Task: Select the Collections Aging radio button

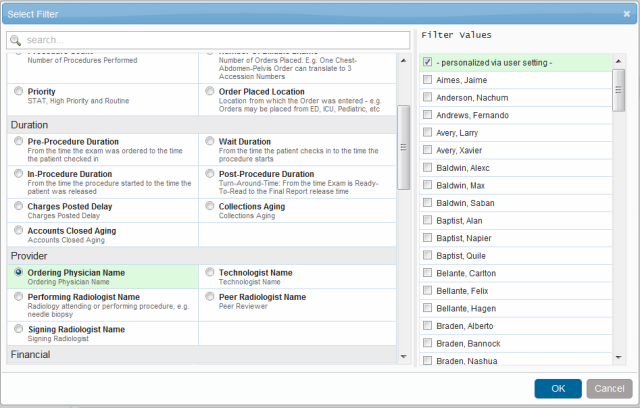Action: click(x=208, y=207)
